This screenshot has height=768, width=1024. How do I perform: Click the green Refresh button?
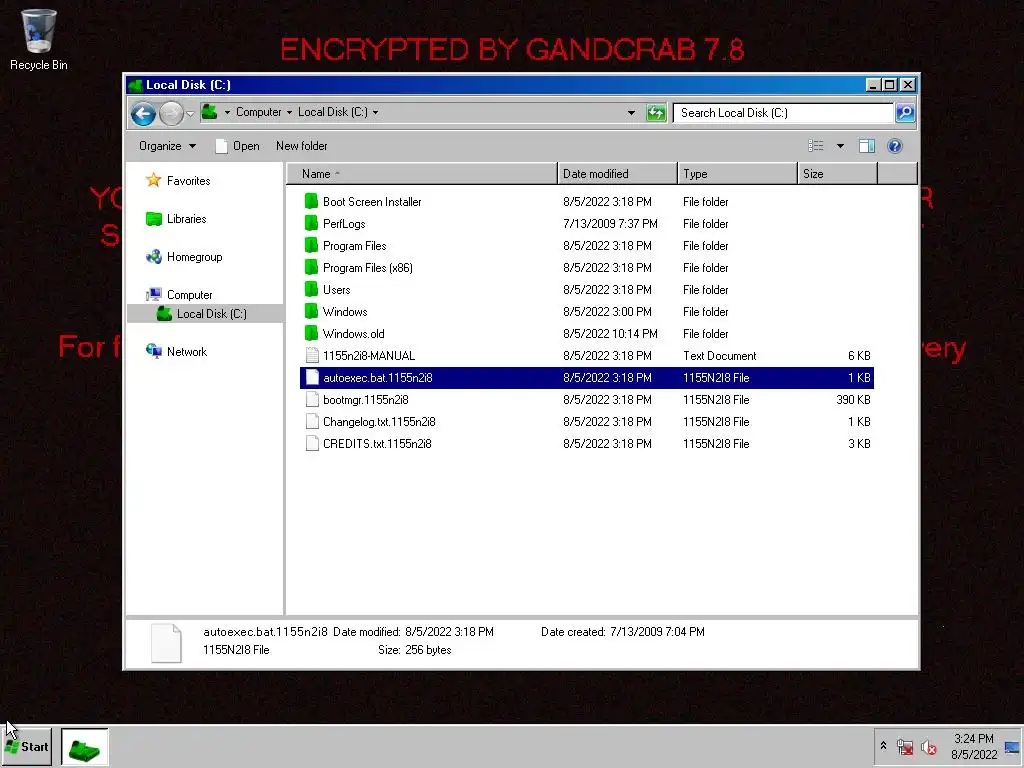click(x=656, y=112)
